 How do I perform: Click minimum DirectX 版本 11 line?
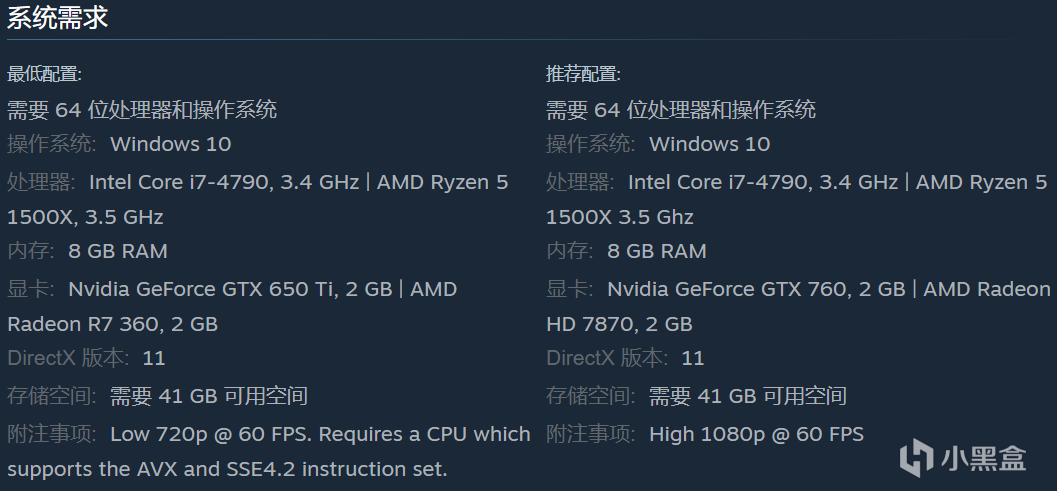[86, 358]
